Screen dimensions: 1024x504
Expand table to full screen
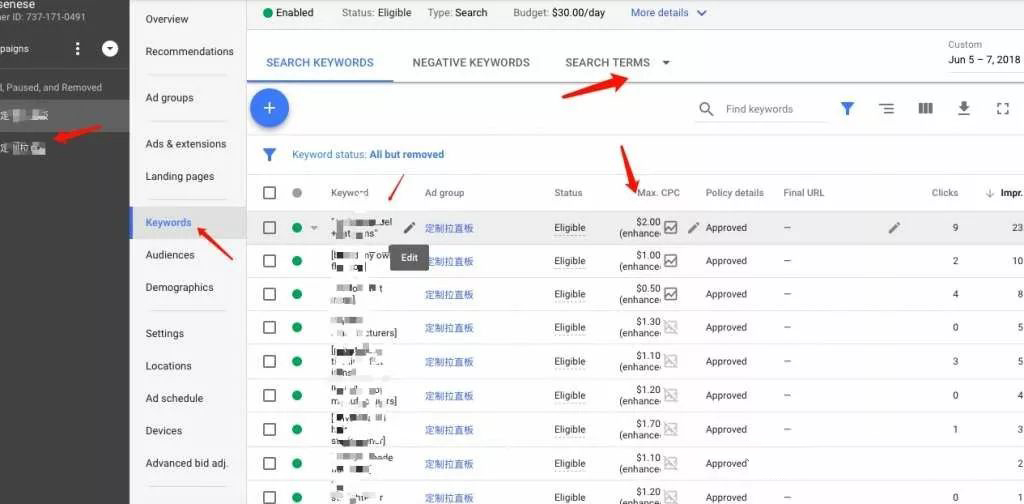(1003, 109)
